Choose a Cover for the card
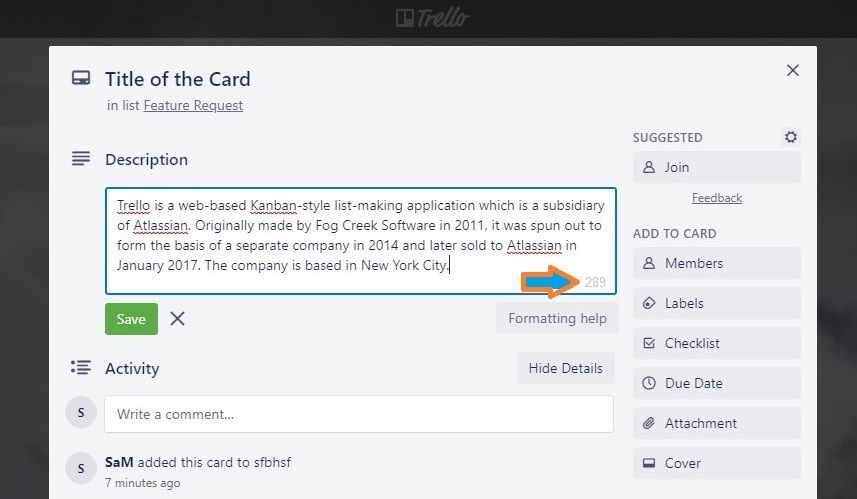This screenshot has height=499, width=857. 717,463
